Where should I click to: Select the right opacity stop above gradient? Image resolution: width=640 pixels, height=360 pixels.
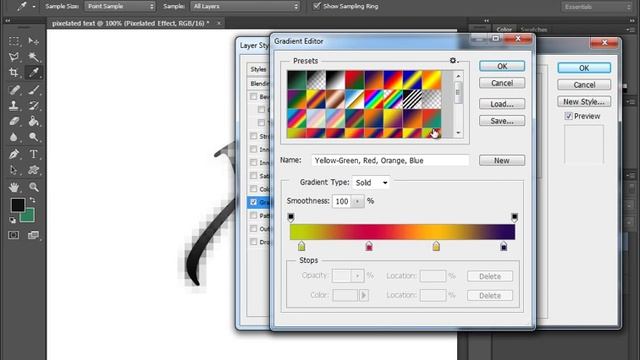(515, 217)
